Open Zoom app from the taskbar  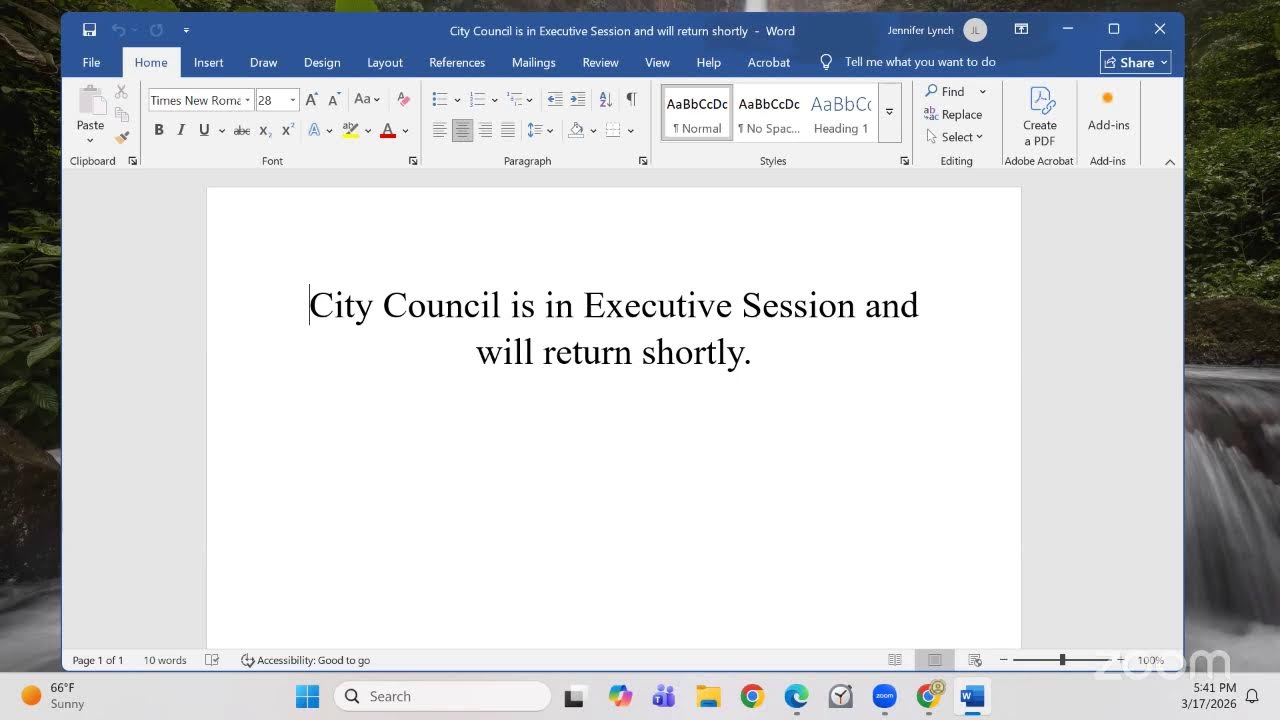pyautogui.click(x=884, y=696)
